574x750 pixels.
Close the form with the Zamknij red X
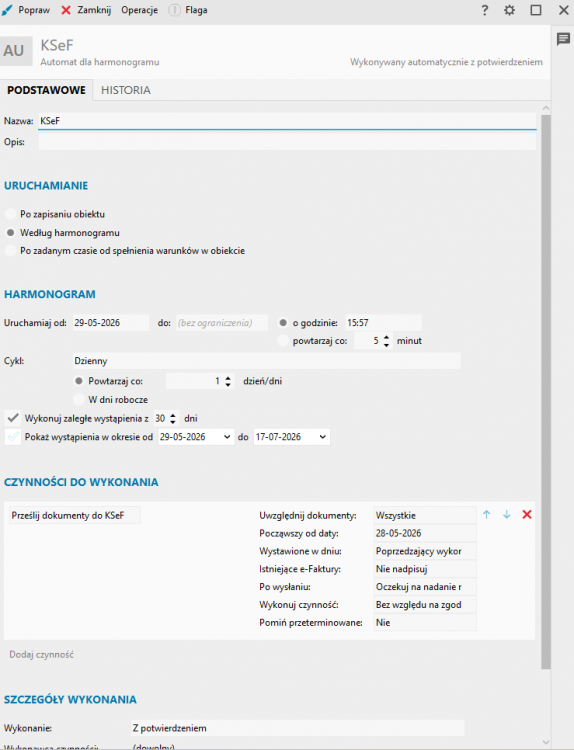(x=66, y=10)
